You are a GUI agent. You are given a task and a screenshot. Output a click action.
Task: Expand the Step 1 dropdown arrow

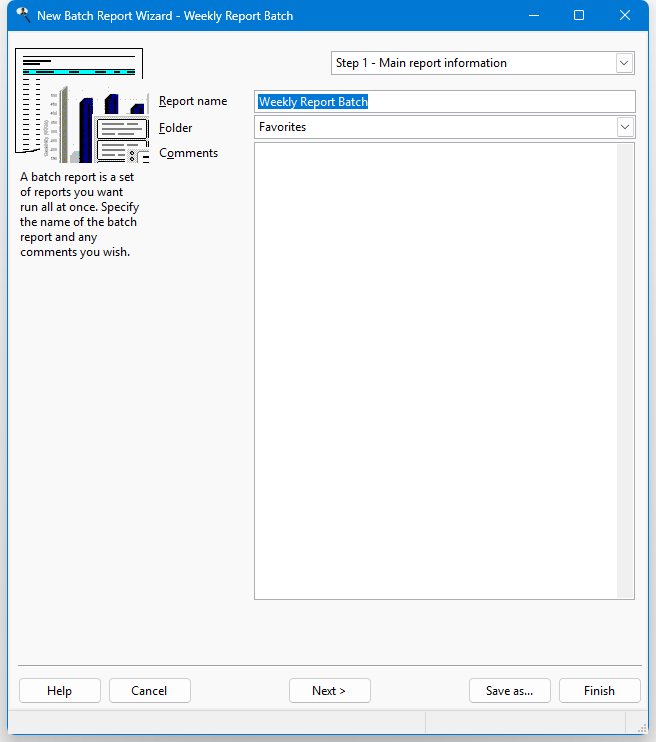tap(625, 63)
